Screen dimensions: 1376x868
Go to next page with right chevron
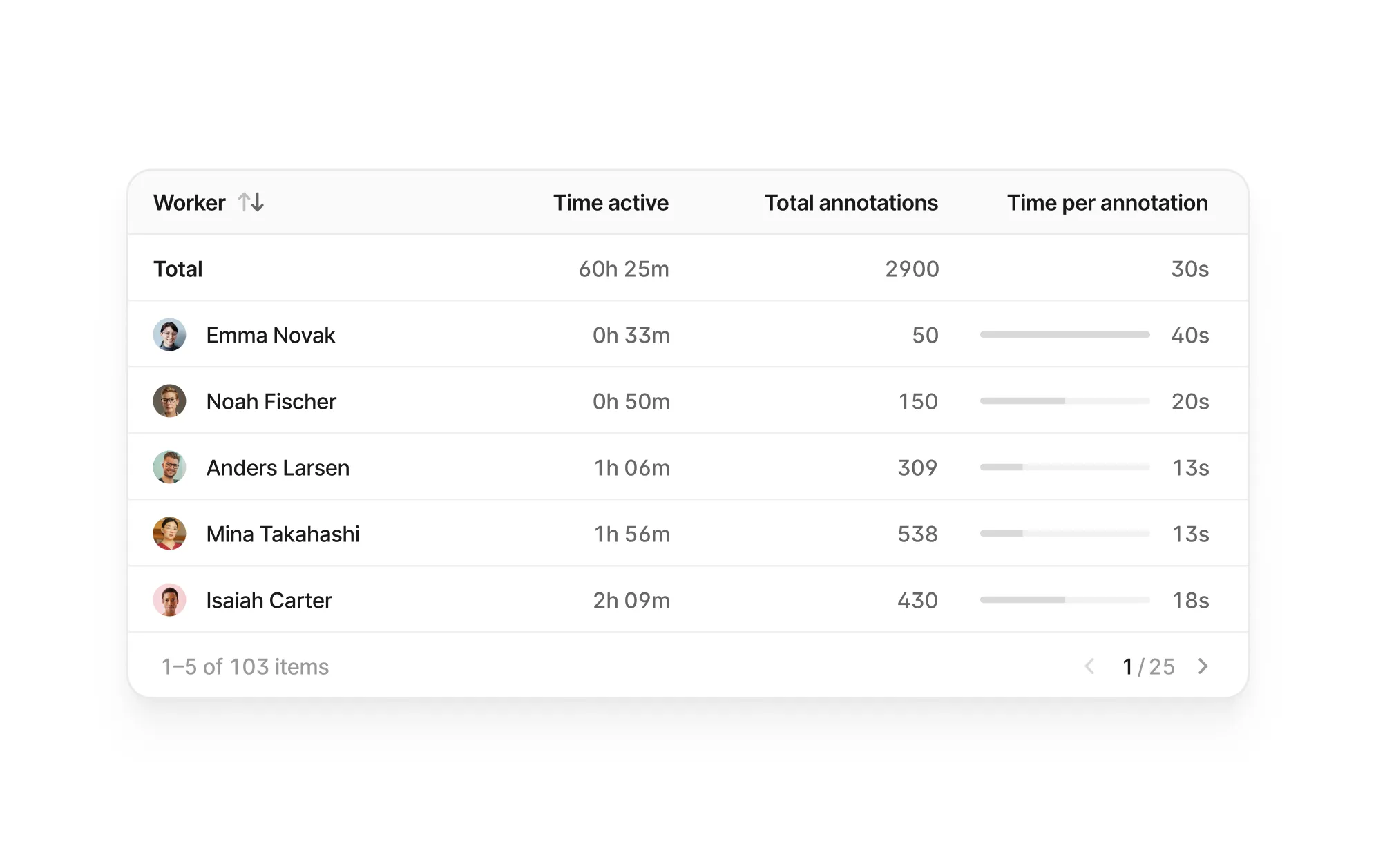pos(1203,666)
